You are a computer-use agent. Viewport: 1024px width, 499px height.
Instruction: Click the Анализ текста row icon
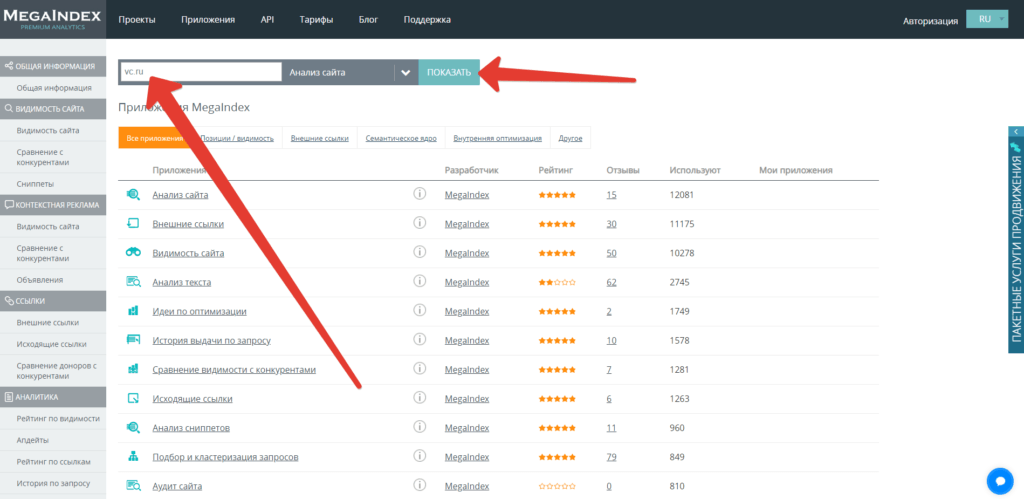pyautogui.click(x=133, y=282)
